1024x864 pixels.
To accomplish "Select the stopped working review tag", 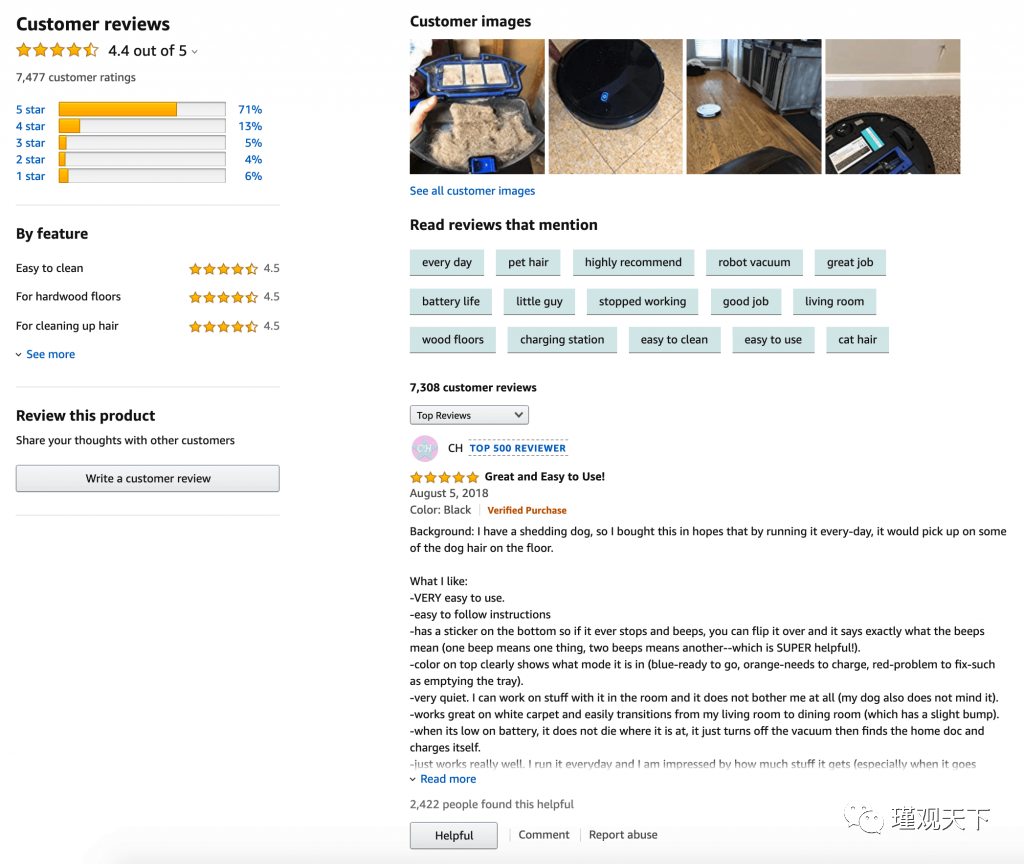I will (642, 301).
